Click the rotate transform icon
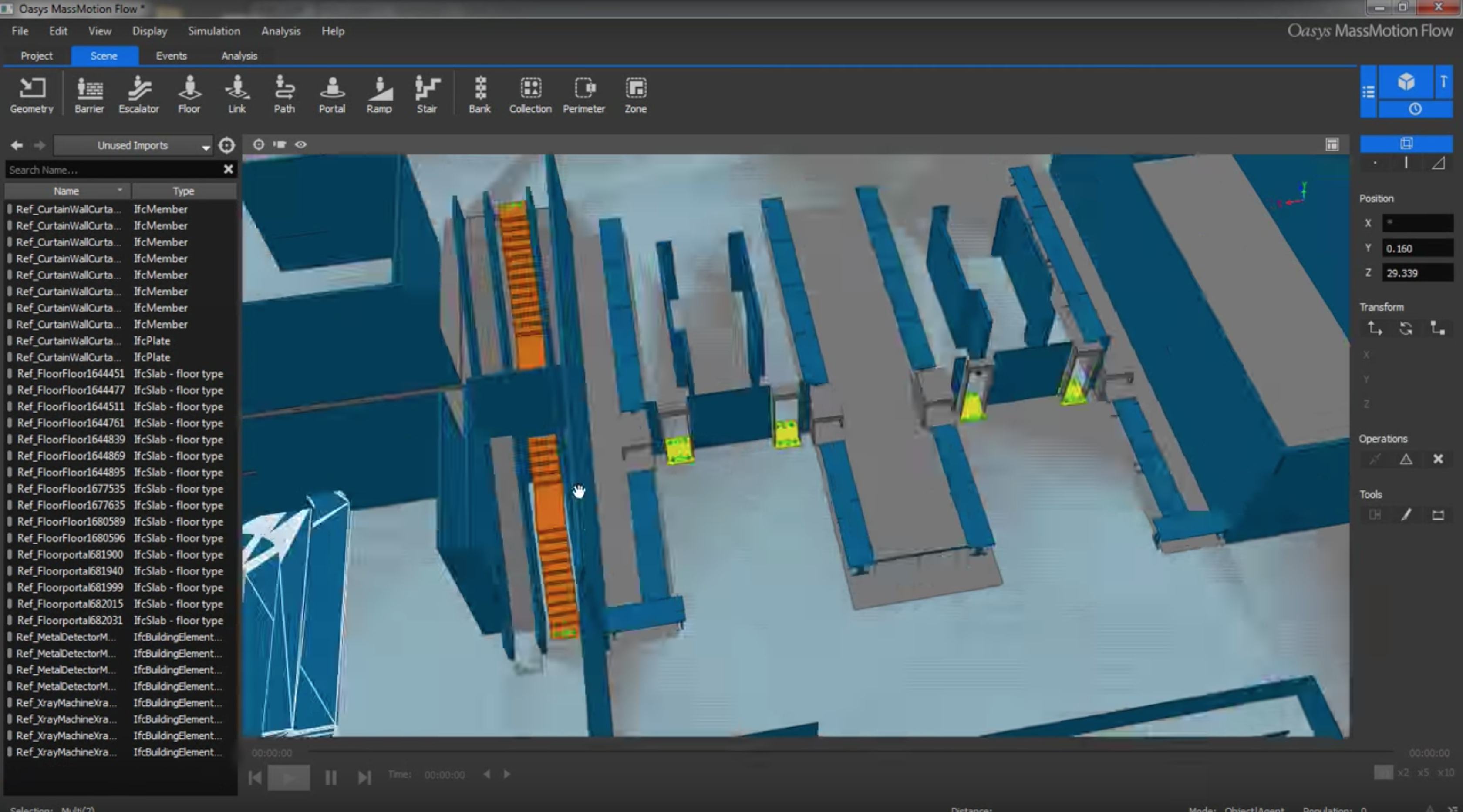1463x812 pixels. [x=1406, y=328]
